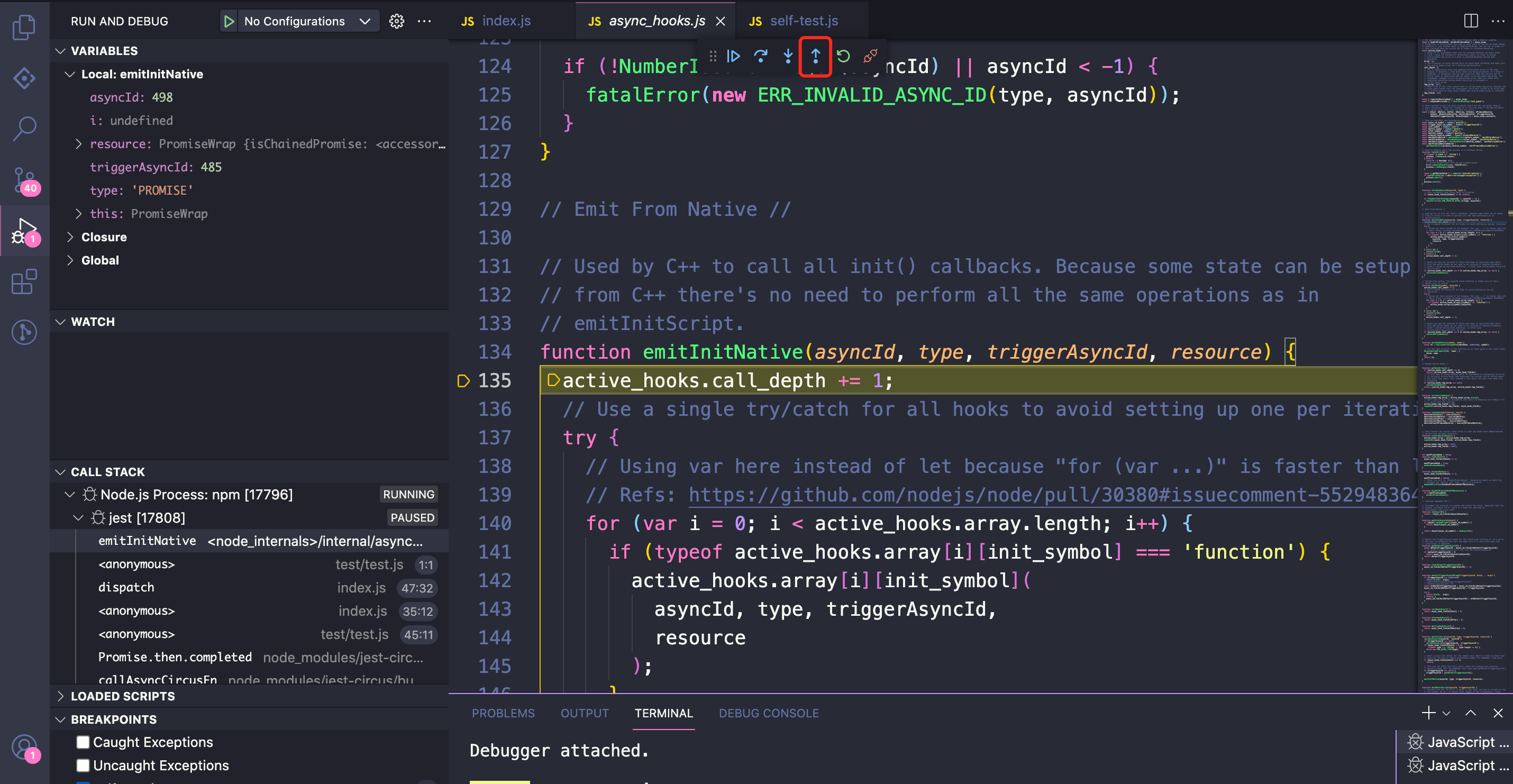Image resolution: width=1513 pixels, height=784 pixels.
Task: Click Continue in the debug toolbar
Action: (x=733, y=56)
